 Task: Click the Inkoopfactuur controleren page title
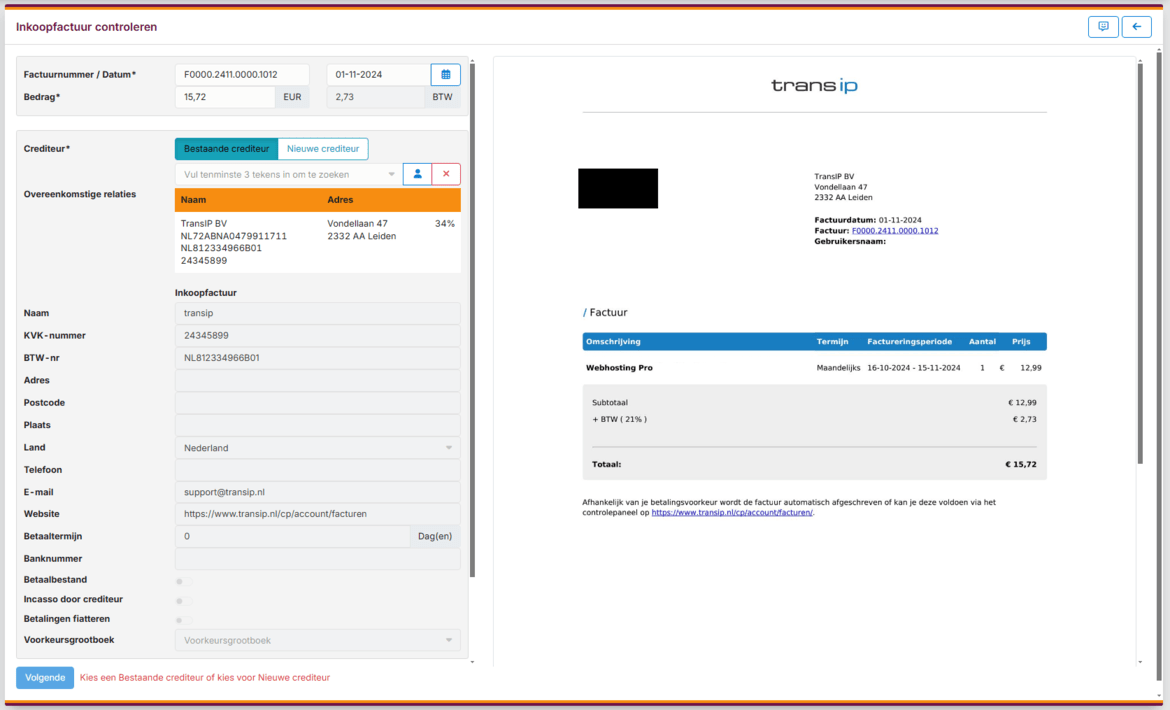[x=87, y=27]
